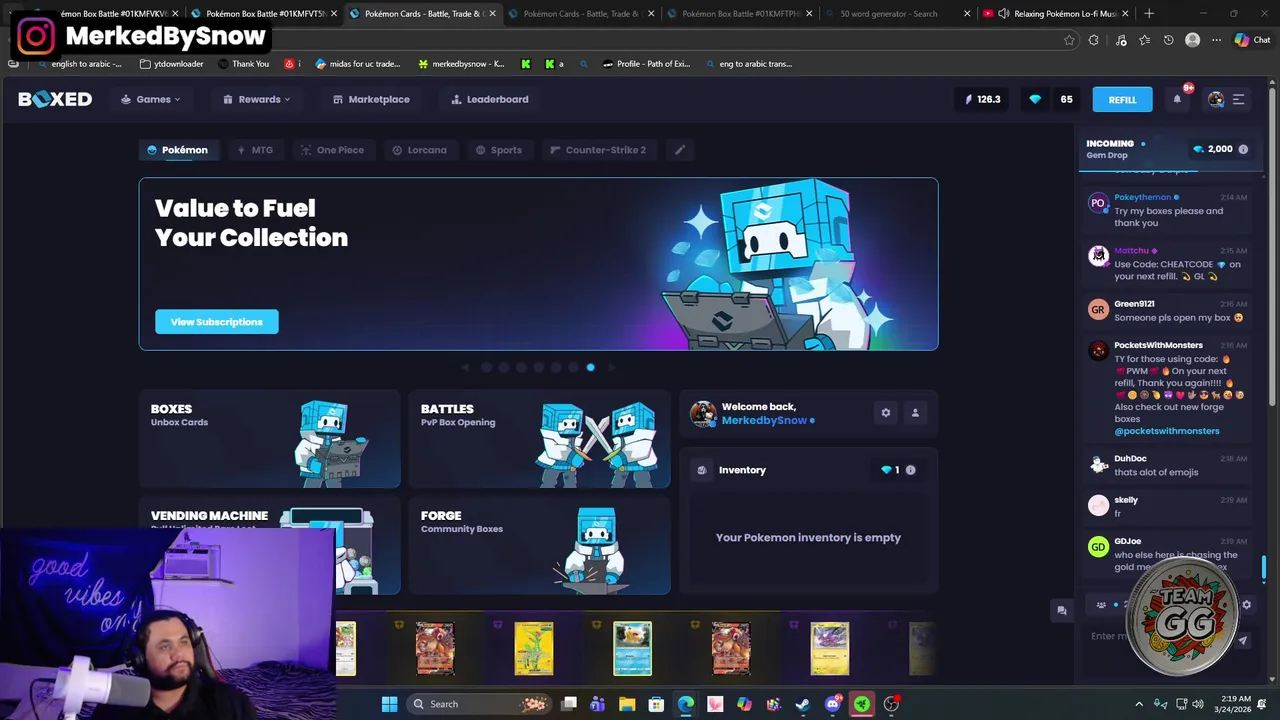The height and width of the screenshot is (720, 1280).
Task: Go to next banner slide arrow
Action: click(x=612, y=367)
